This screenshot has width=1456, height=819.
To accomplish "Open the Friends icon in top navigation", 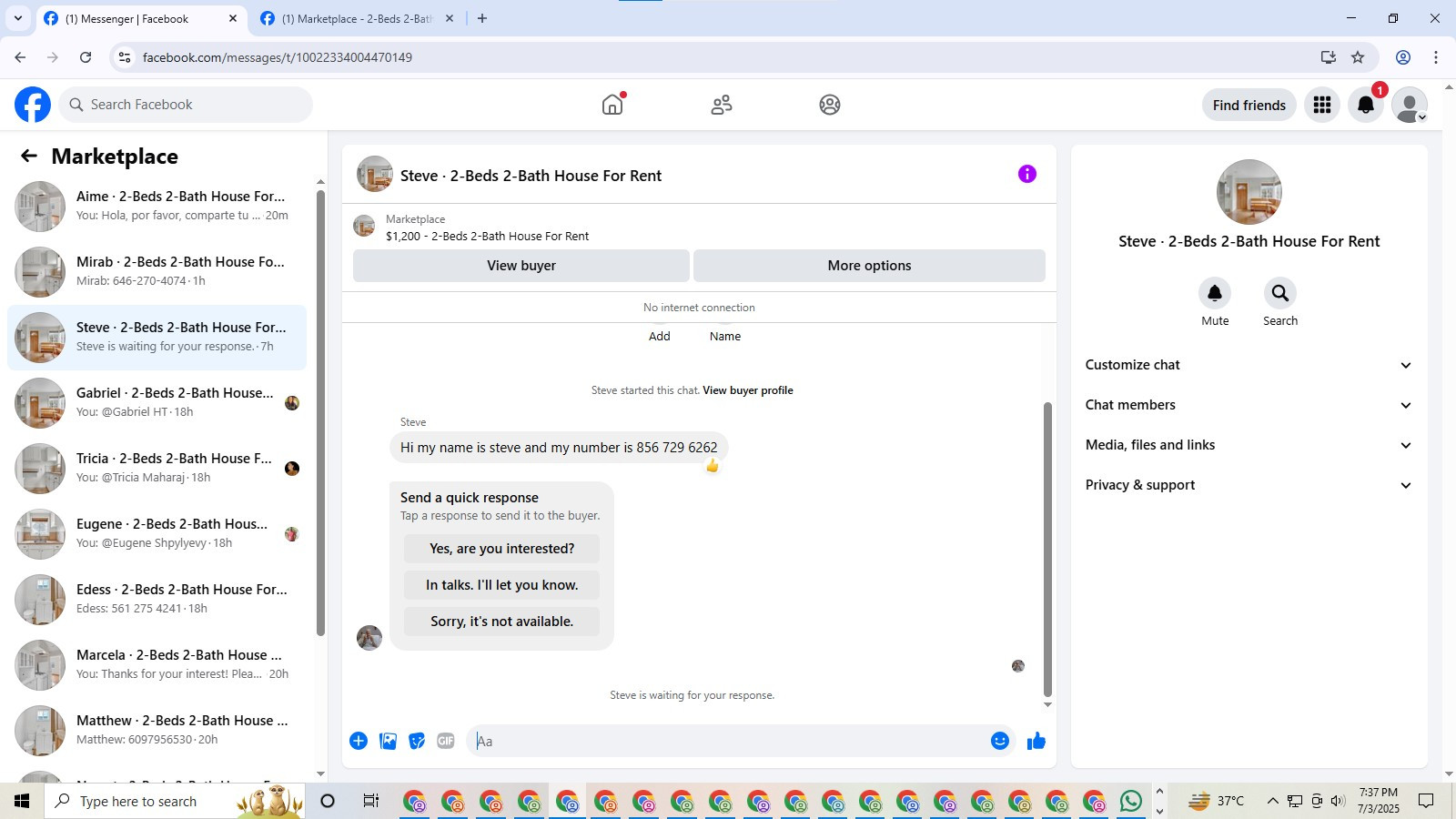I will [722, 105].
